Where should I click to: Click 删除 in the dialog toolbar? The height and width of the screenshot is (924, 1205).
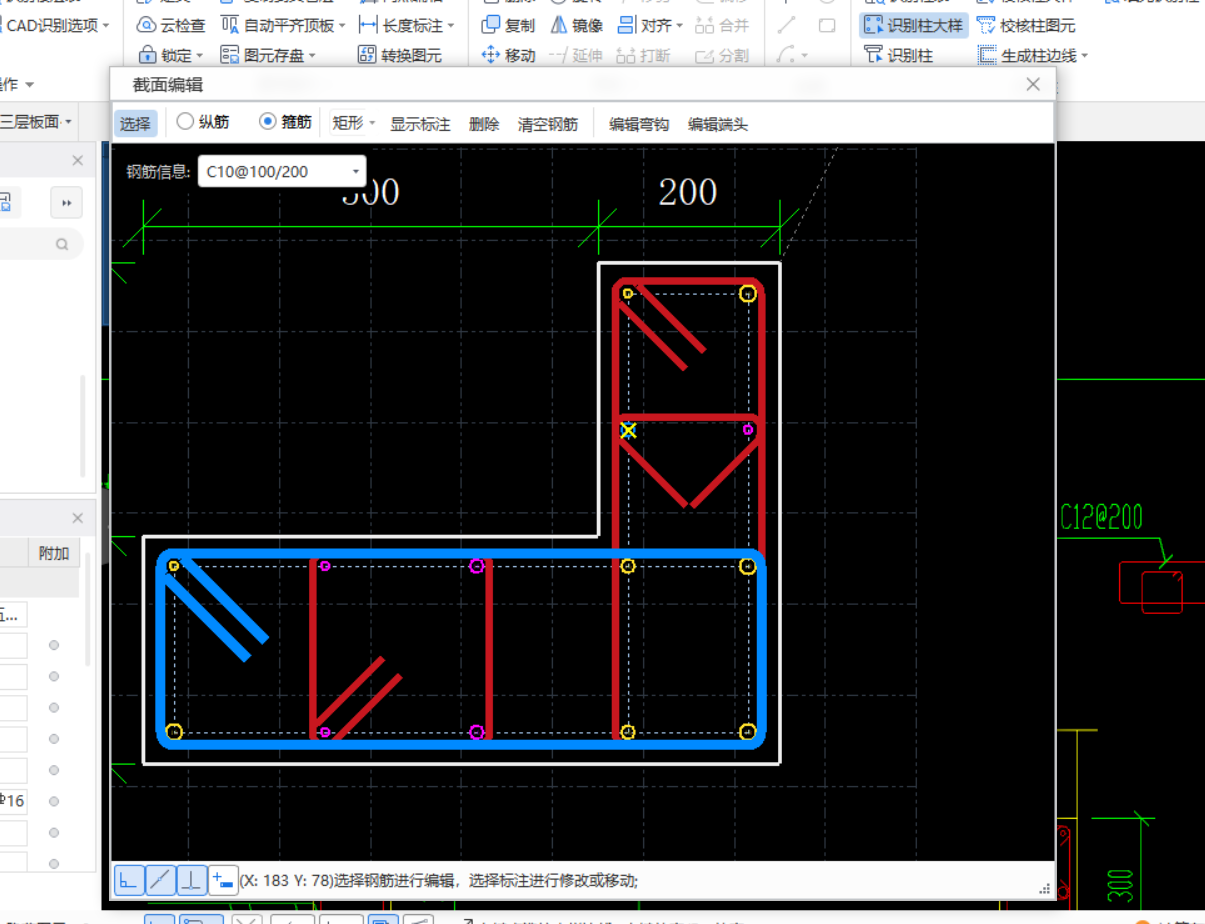(x=484, y=124)
